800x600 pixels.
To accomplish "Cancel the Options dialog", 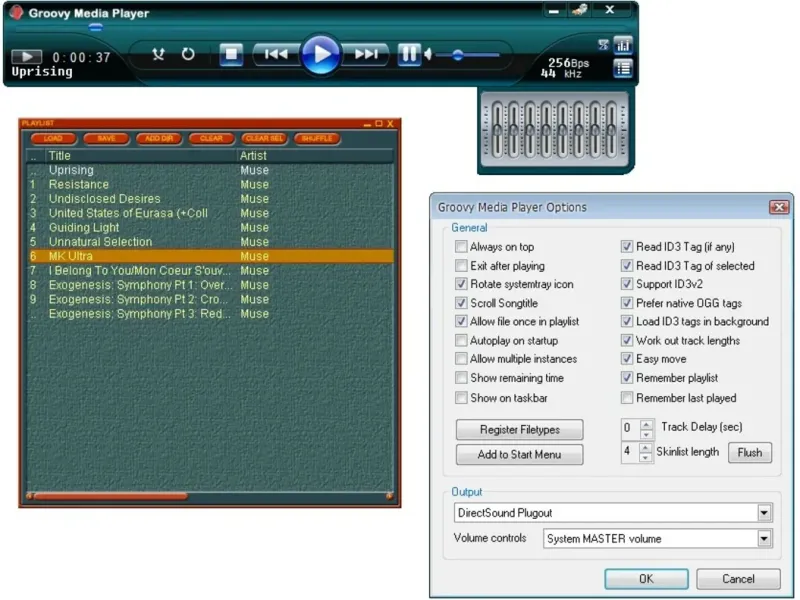I will [738, 579].
